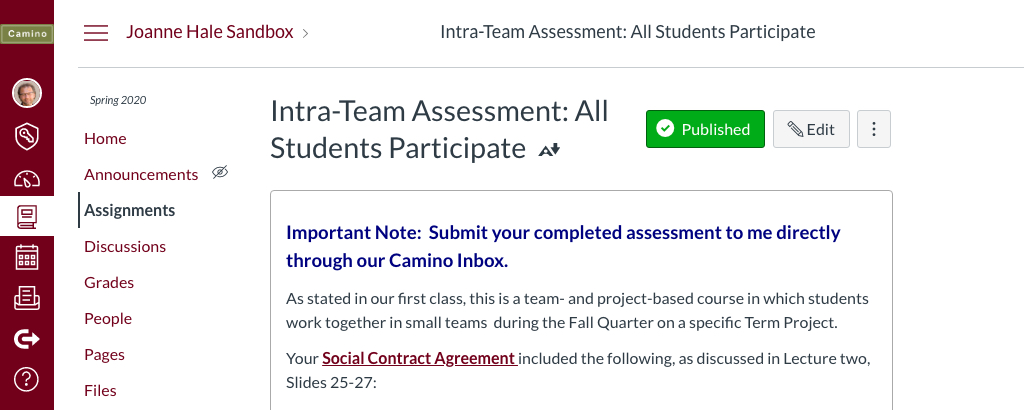Toggle the hamburger course navigation menu

click(x=96, y=33)
